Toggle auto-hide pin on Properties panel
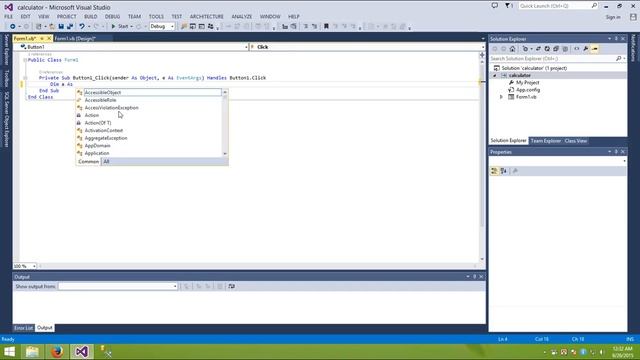Screen dimensions: 640x360 [616, 152]
